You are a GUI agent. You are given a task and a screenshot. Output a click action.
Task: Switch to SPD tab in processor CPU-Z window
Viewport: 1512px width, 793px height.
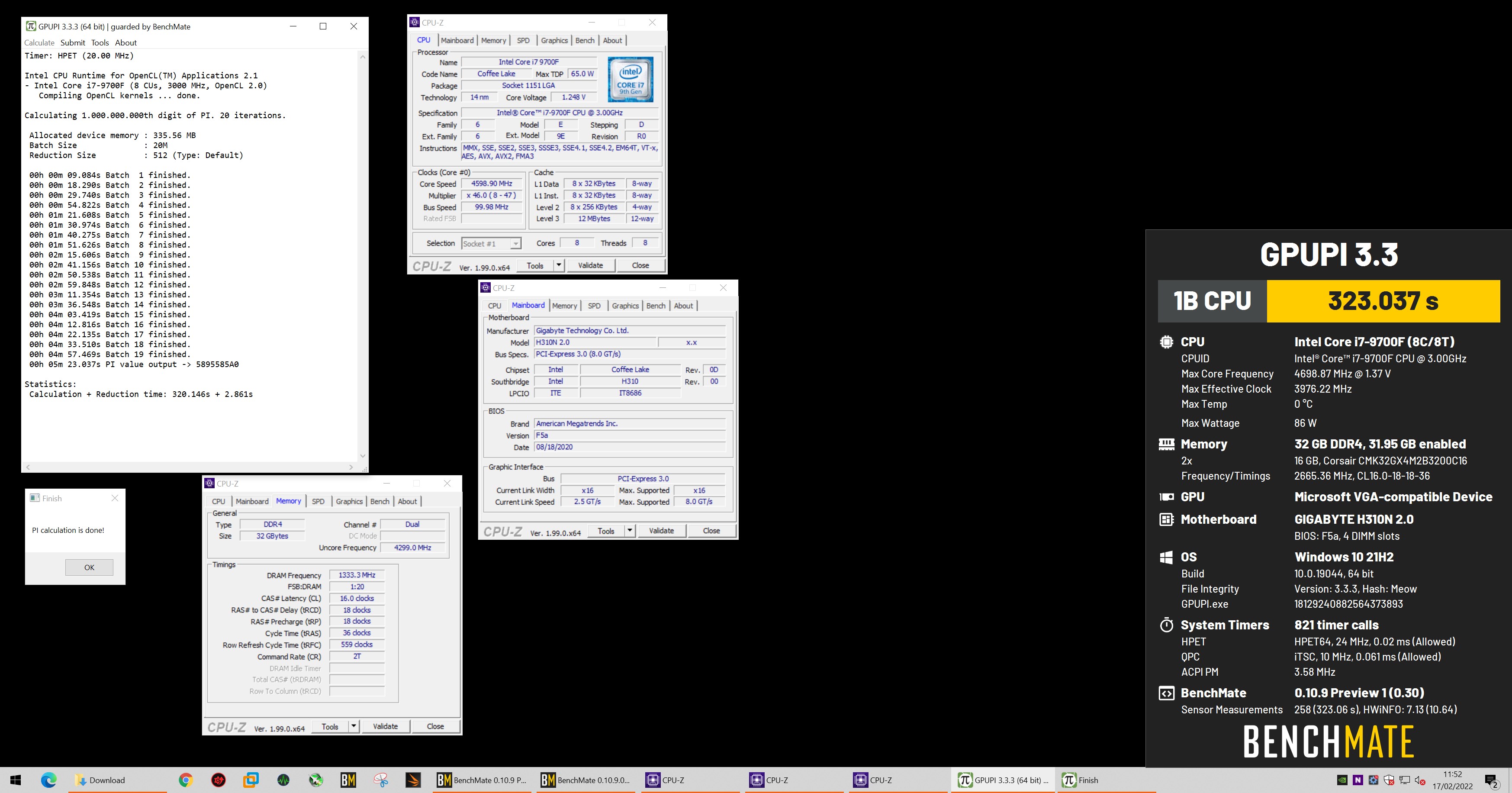(x=523, y=41)
